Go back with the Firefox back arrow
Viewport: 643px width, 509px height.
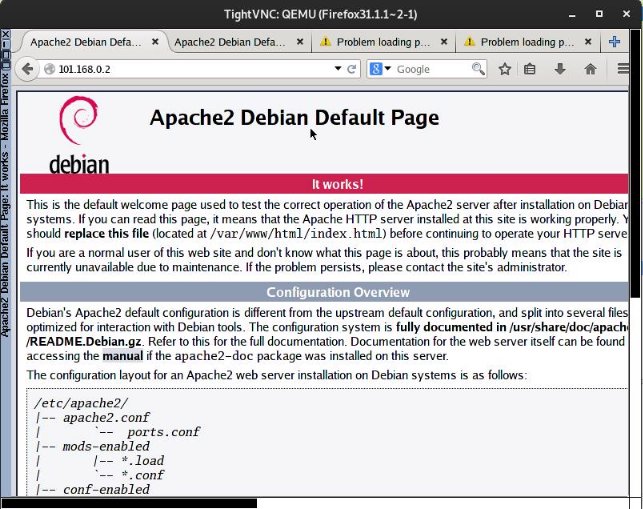click(27, 69)
